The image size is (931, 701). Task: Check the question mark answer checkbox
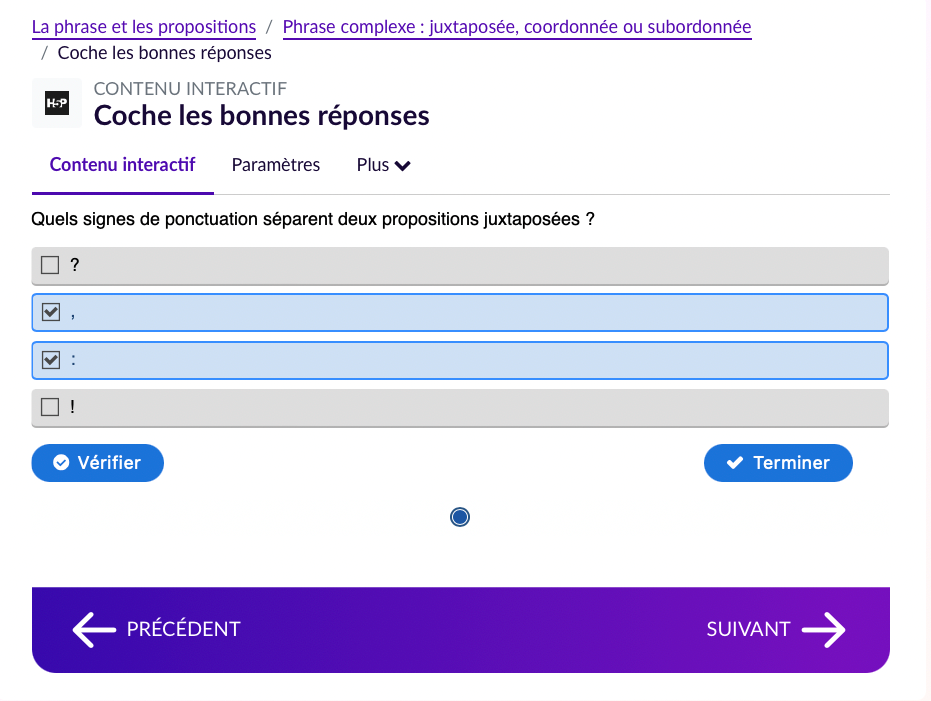point(50,265)
